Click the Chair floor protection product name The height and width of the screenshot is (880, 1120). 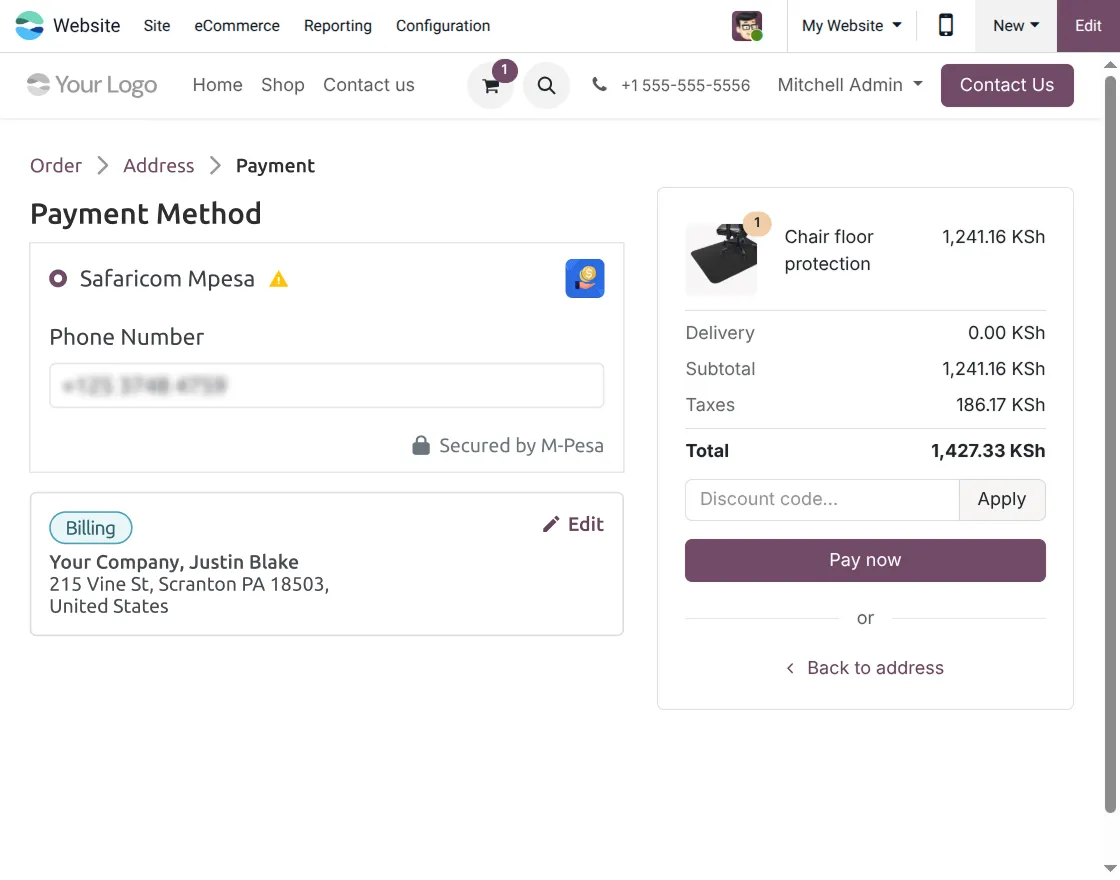coord(829,250)
